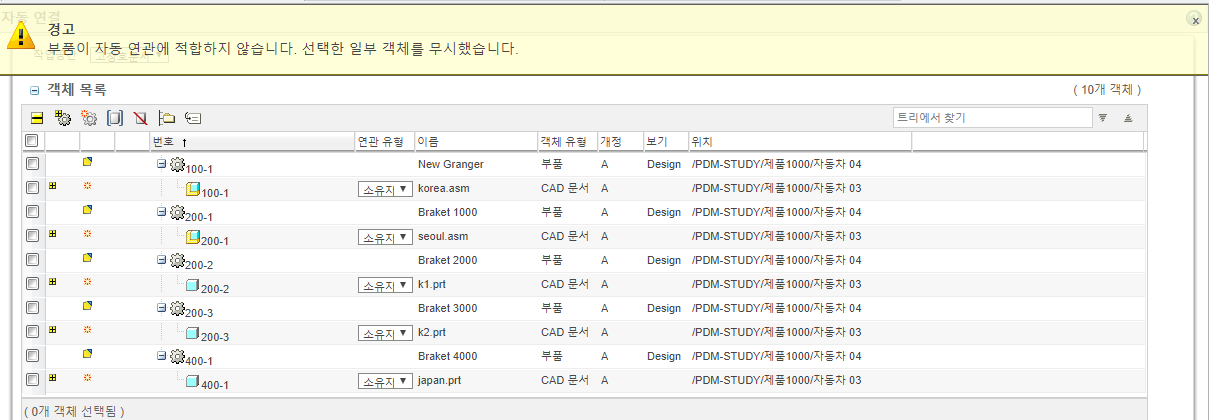Open association type dropdown for k1.prt
1209x420 pixels.
coord(385,285)
